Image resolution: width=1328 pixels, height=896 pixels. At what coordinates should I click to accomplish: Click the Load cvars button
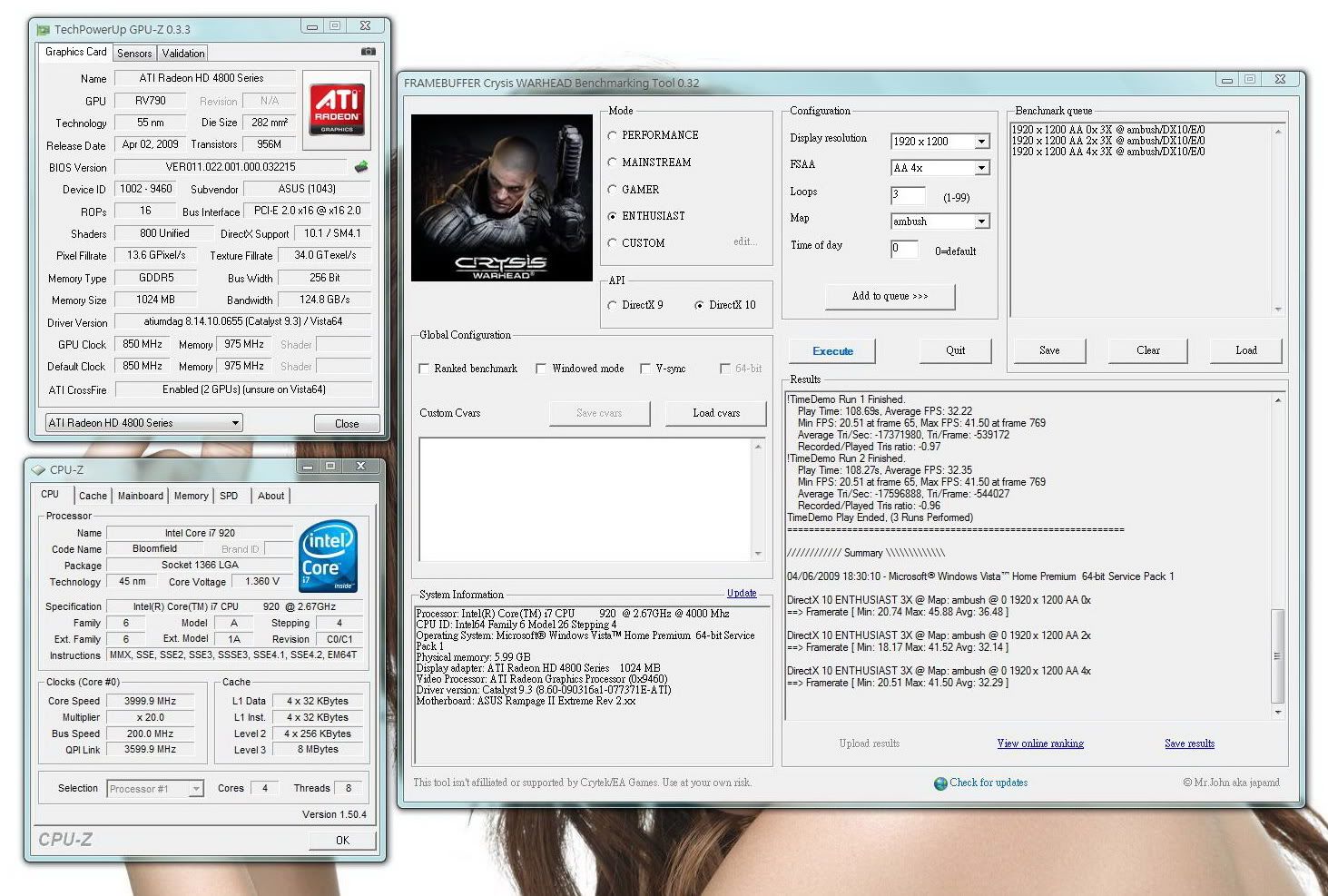coord(716,413)
